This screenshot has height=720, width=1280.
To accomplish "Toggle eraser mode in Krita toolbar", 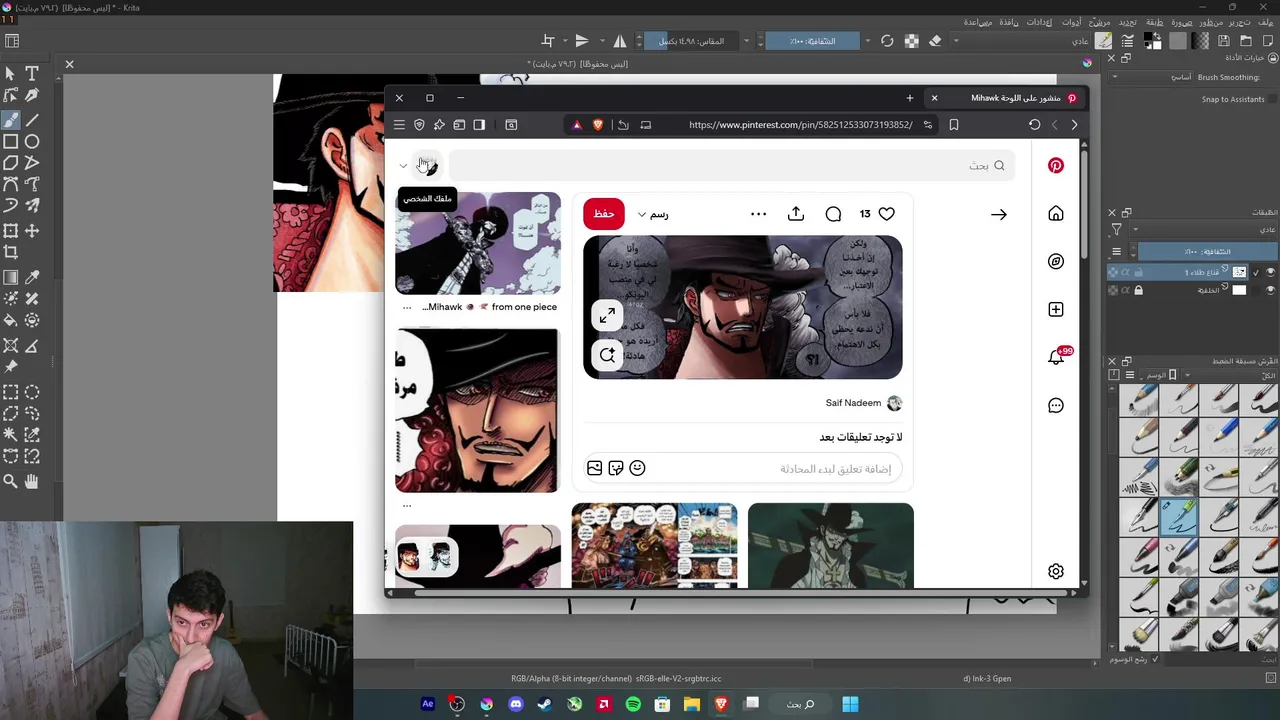I will pos(935,41).
